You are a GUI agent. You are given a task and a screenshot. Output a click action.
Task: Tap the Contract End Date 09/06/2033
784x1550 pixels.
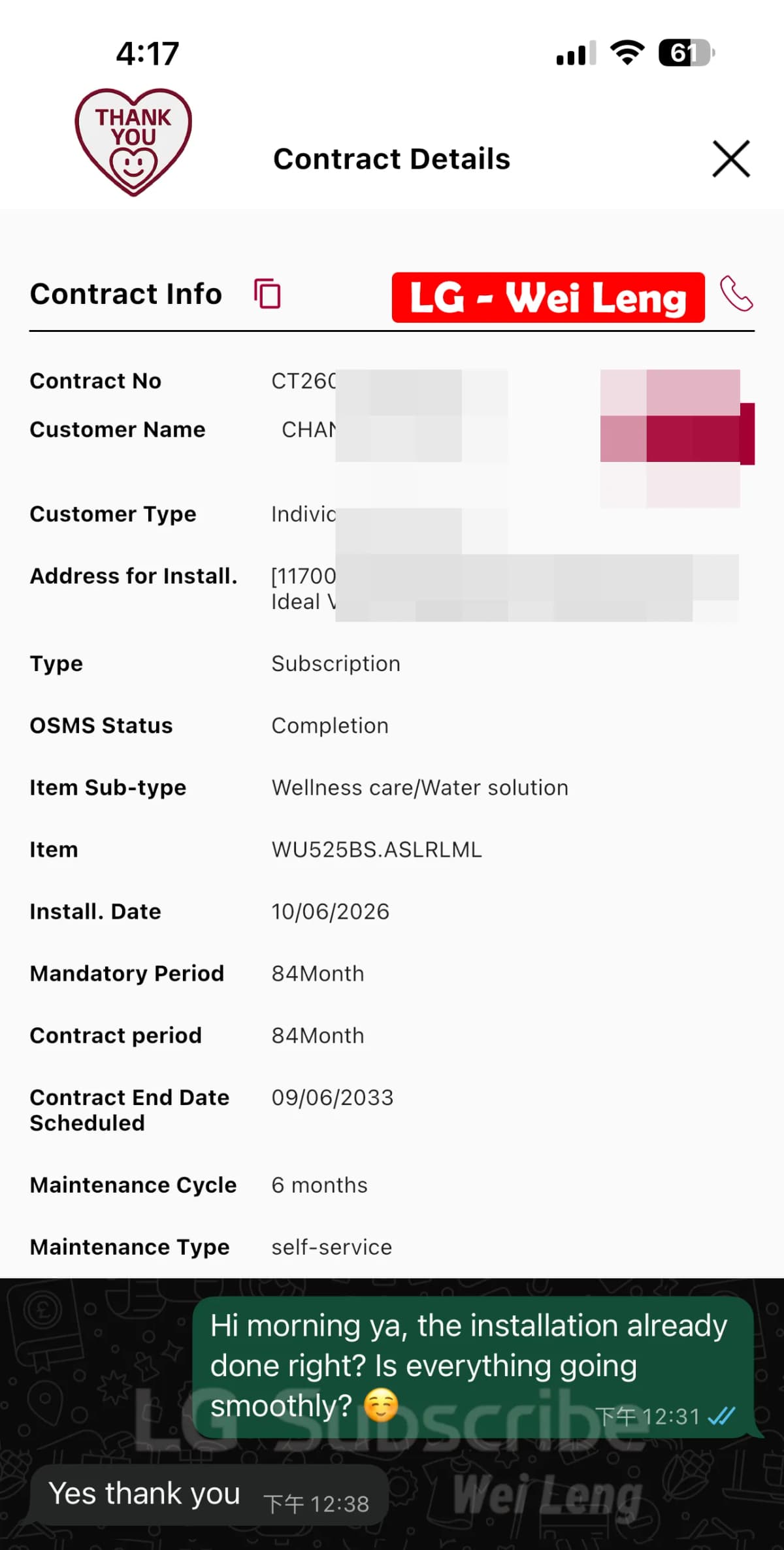click(x=333, y=1097)
